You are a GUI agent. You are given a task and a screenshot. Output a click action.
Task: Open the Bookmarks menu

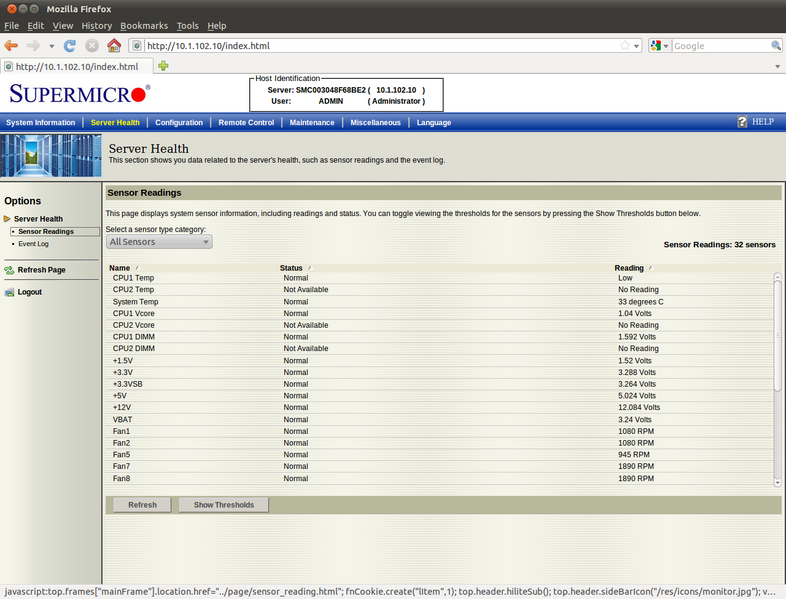pos(144,26)
